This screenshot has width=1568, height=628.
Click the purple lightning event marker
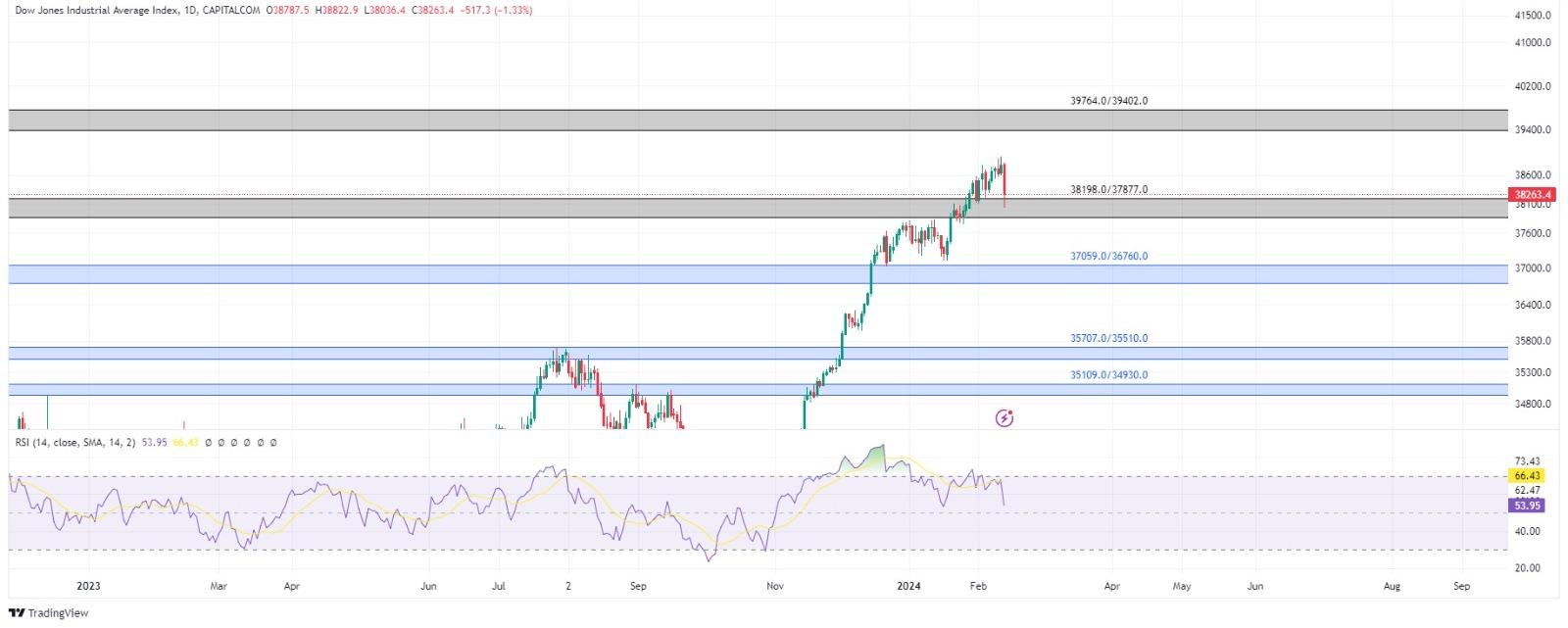(1004, 418)
